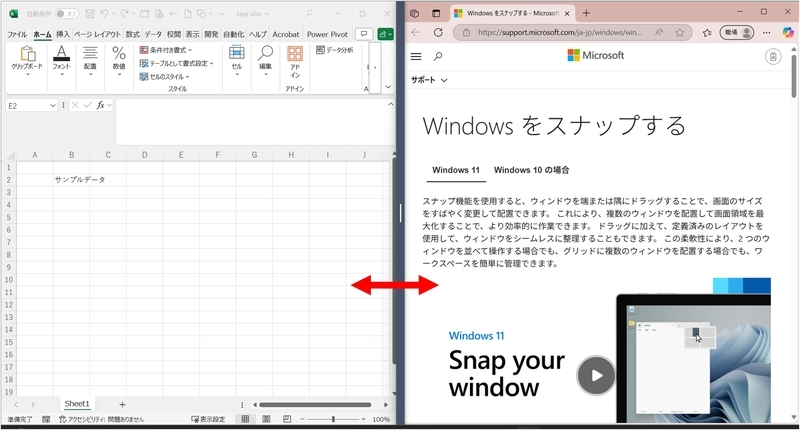Switch to the ページ レイアウト tab

97,34
